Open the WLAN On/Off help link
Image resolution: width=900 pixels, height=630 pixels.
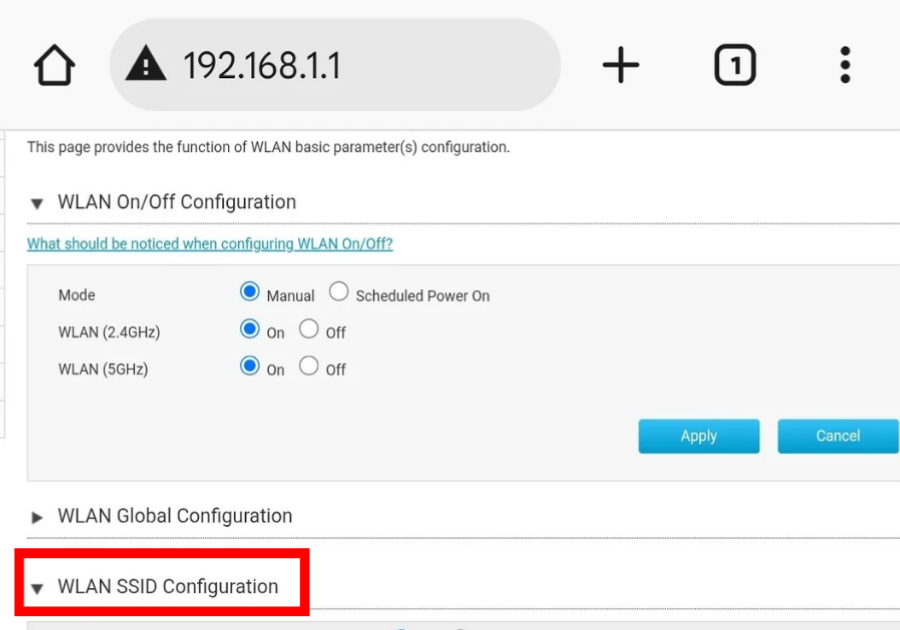click(210, 244)
